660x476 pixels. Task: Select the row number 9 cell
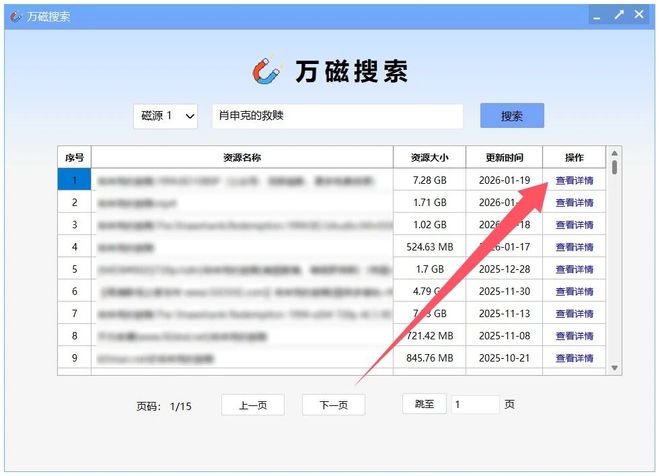(x=75, y=358)
